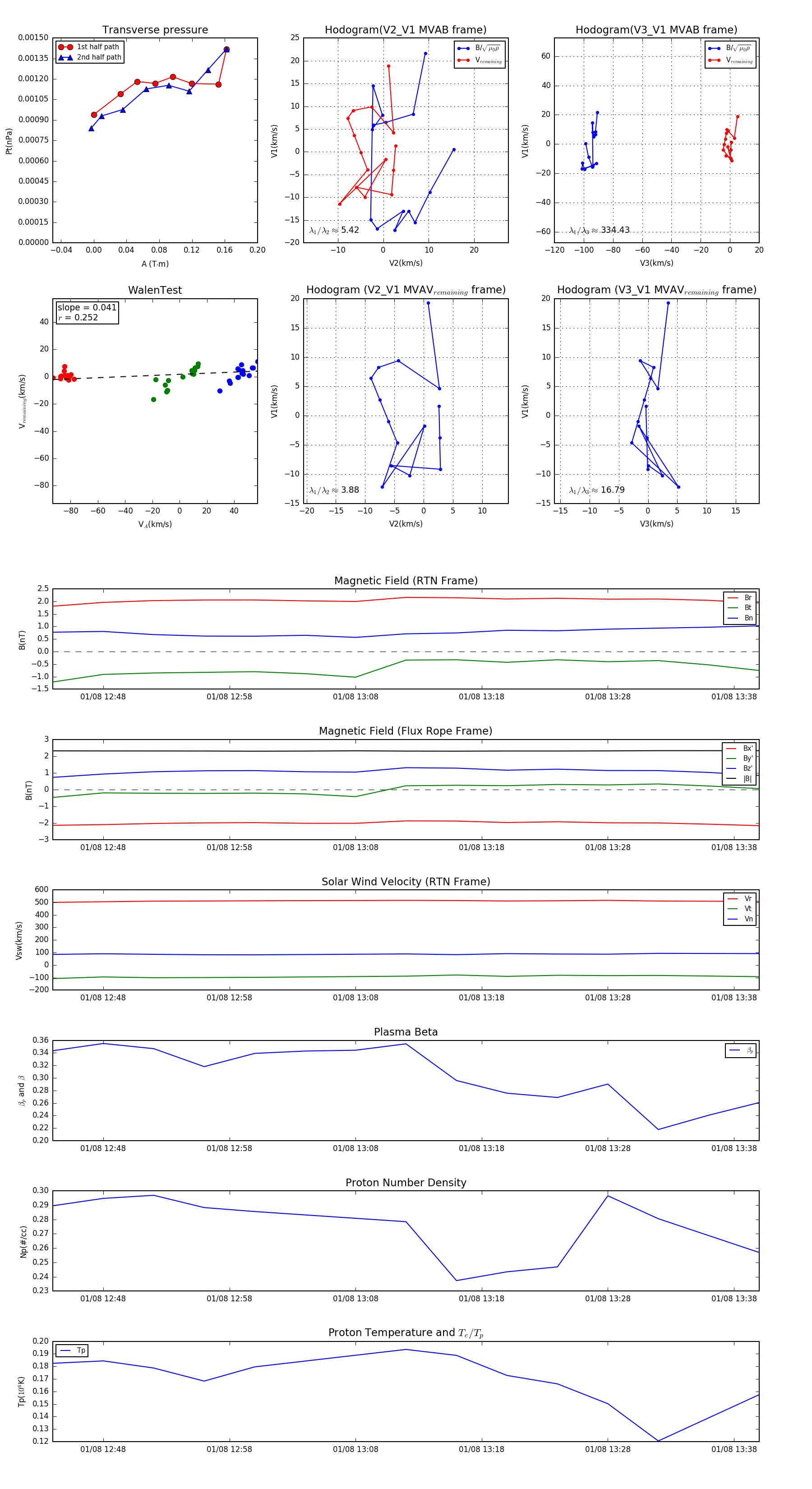Click the B/√μ0ρ legend entry in V2_V1 MVAB hodogram

[x=479, y=49]
